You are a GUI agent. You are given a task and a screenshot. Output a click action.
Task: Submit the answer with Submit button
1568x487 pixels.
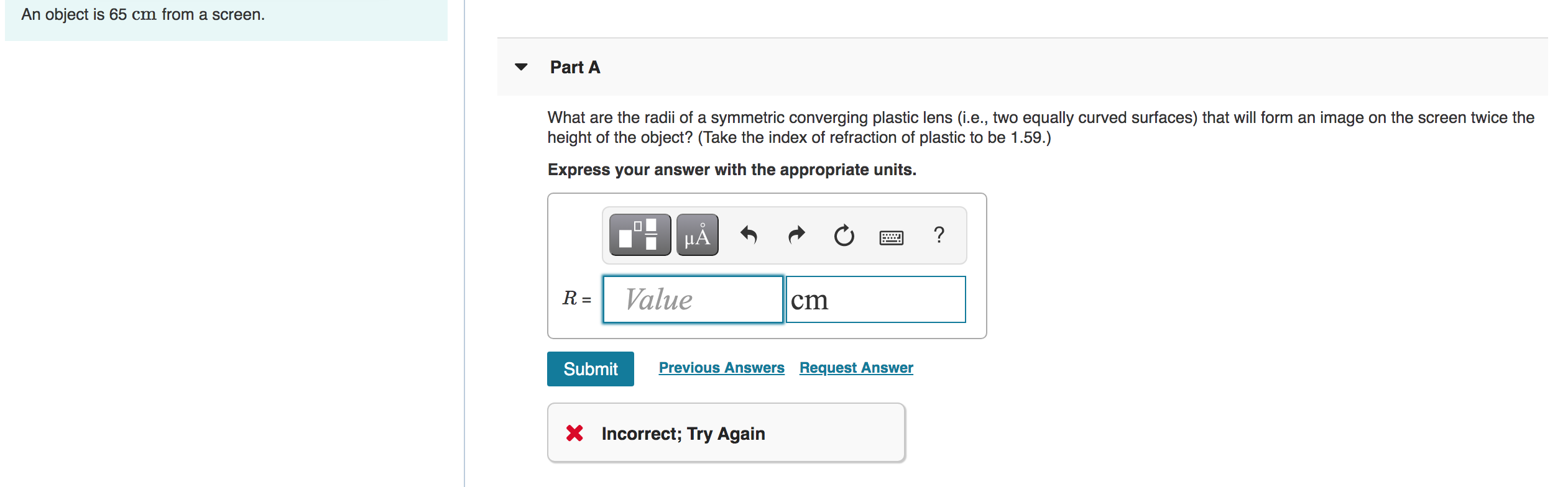[x=591, y=369]
